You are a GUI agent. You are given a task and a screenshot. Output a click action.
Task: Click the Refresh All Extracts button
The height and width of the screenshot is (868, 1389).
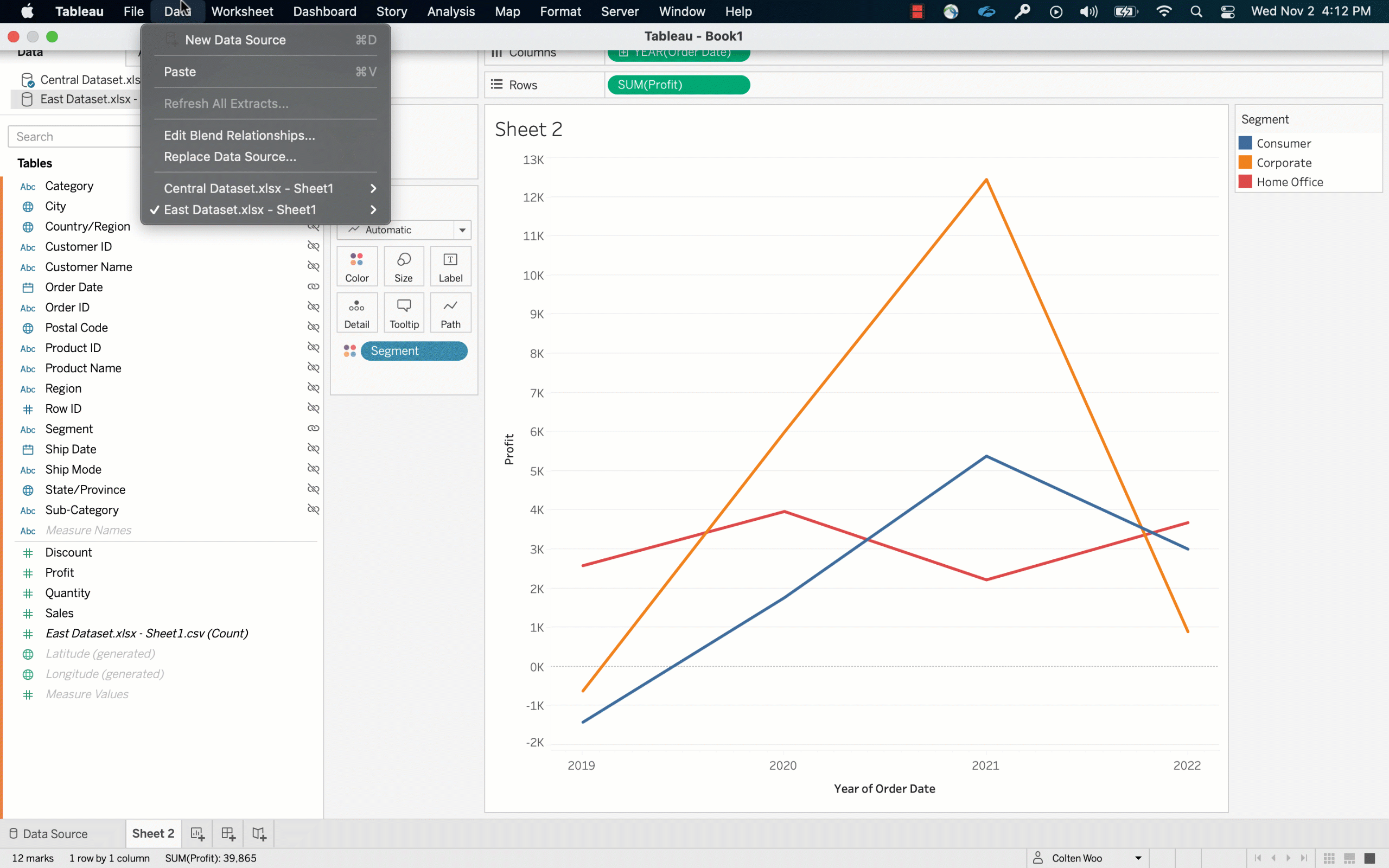point(226,103)
